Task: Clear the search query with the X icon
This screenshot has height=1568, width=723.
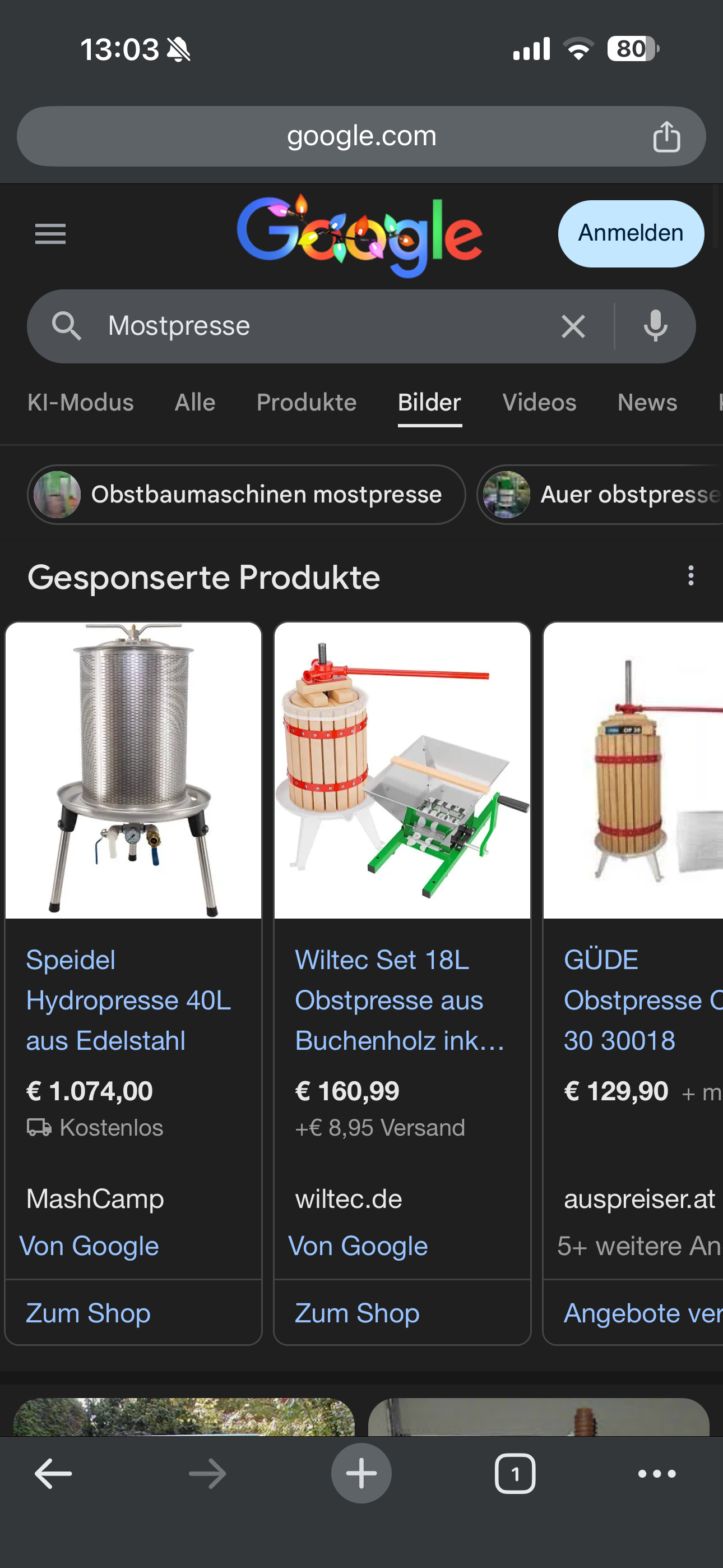Action: coord(573,326)
